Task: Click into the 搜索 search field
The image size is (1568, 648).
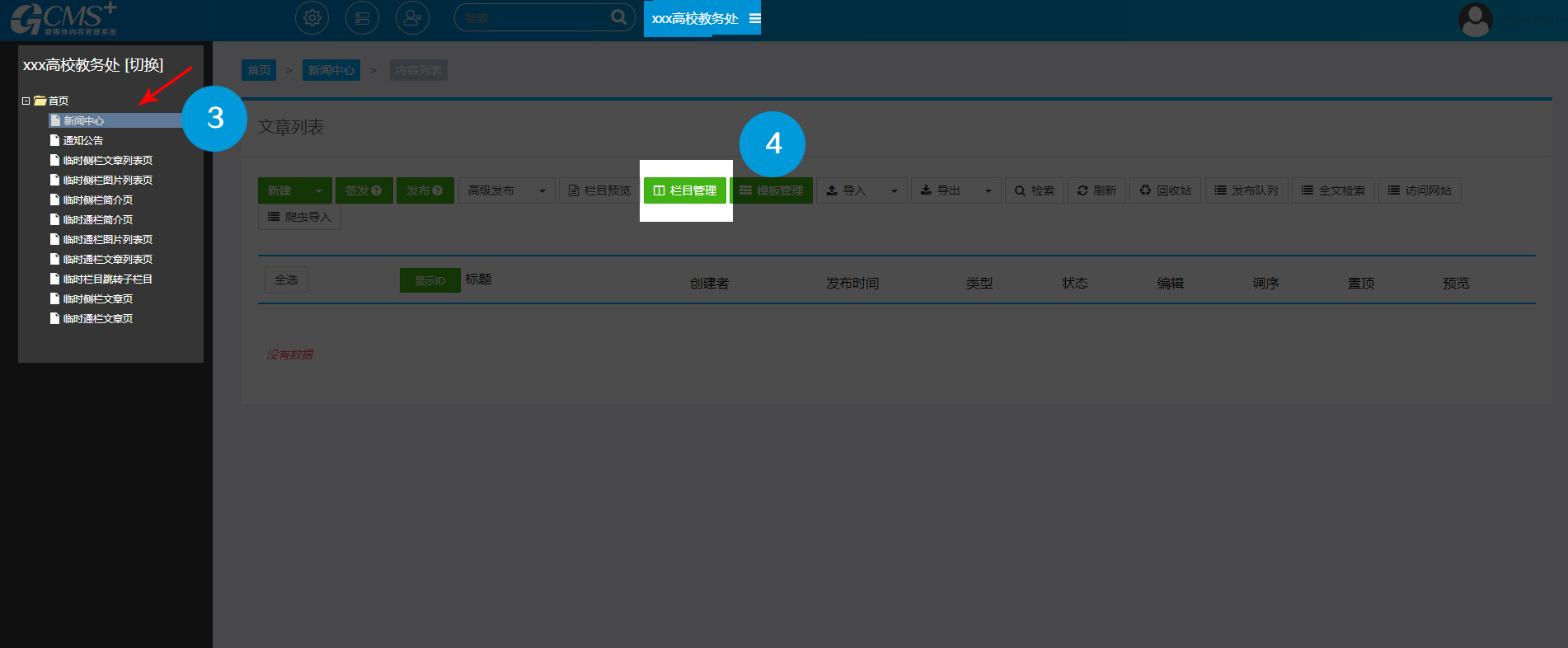Action: [x=532, y=18]
